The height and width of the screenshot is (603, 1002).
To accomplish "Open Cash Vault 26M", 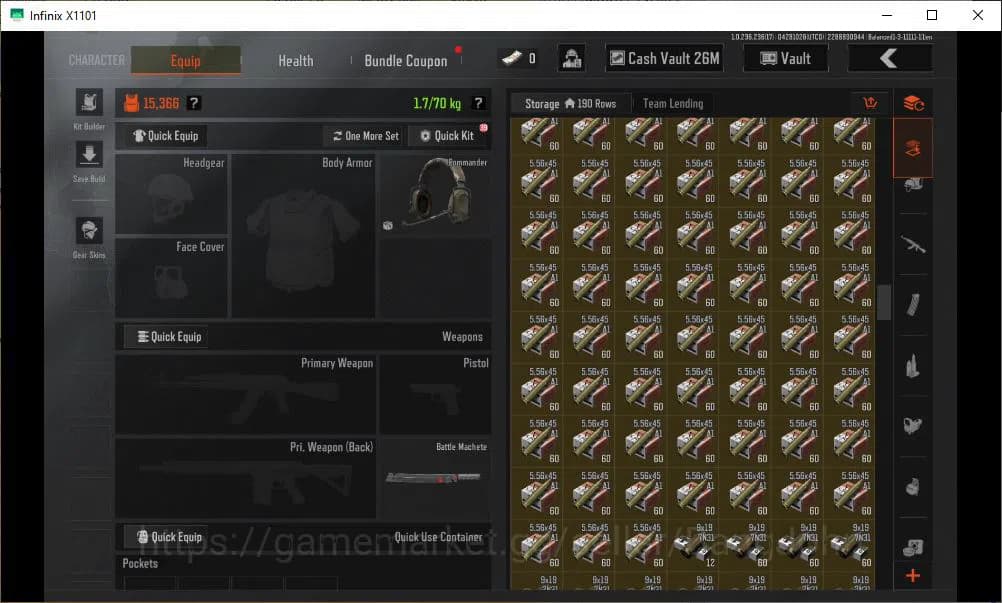I will (x=663, y=57).
